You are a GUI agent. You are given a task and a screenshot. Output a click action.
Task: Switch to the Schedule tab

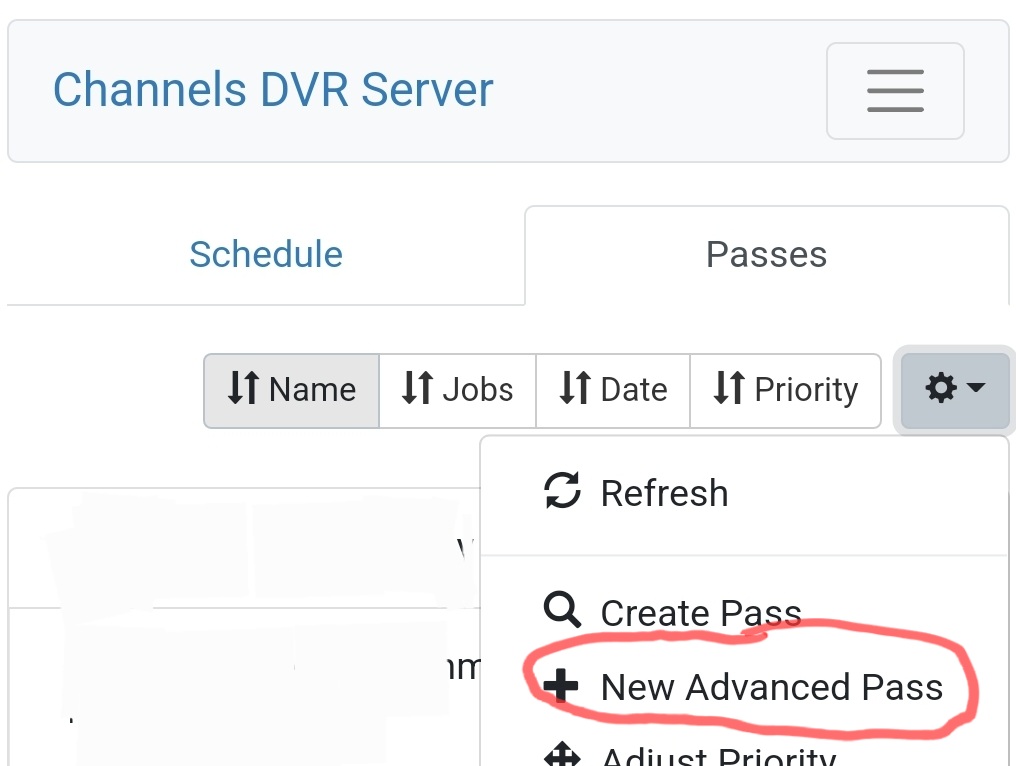266,255
